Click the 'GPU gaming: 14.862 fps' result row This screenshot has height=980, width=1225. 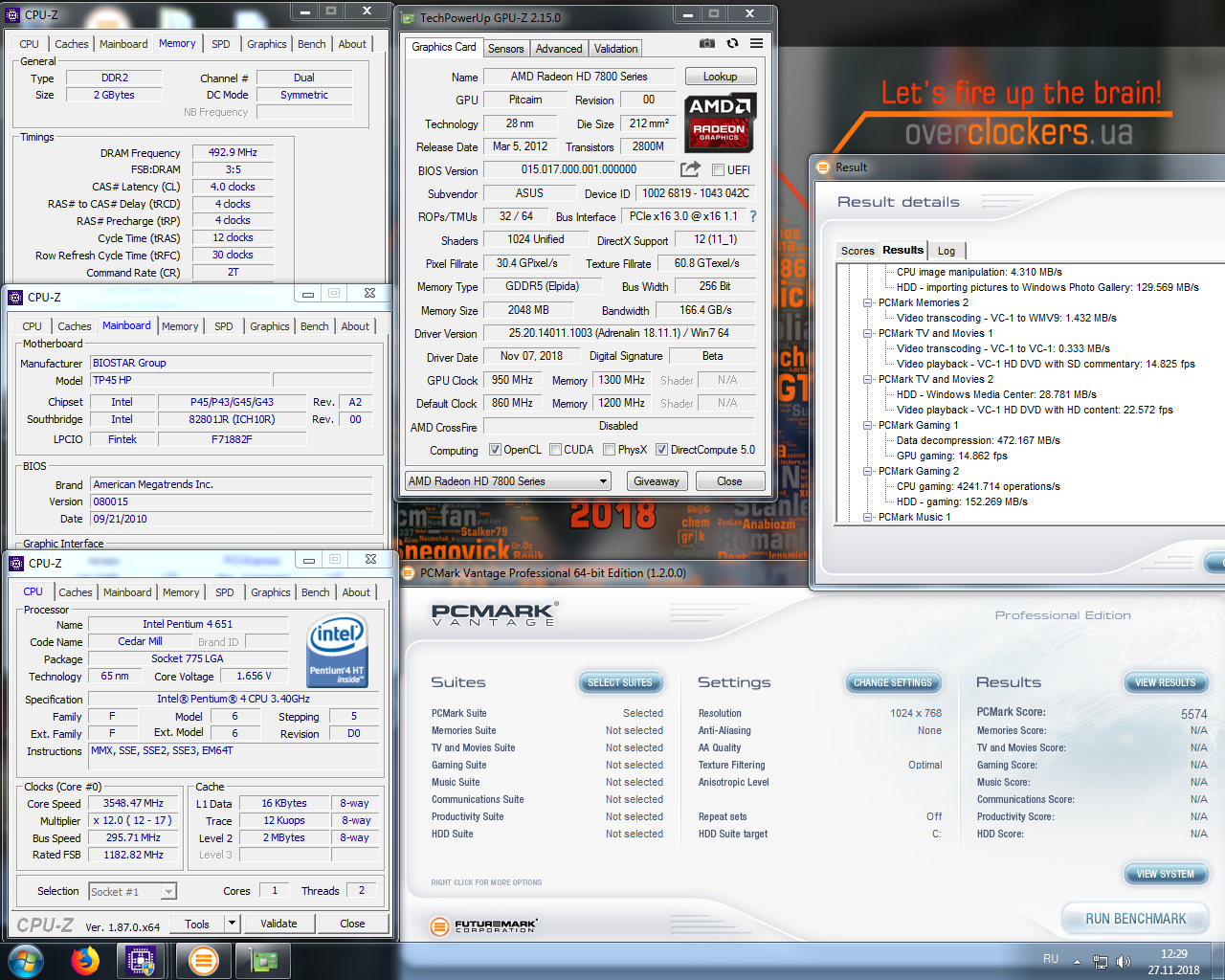pyautogui.click(x=952, y=456)
